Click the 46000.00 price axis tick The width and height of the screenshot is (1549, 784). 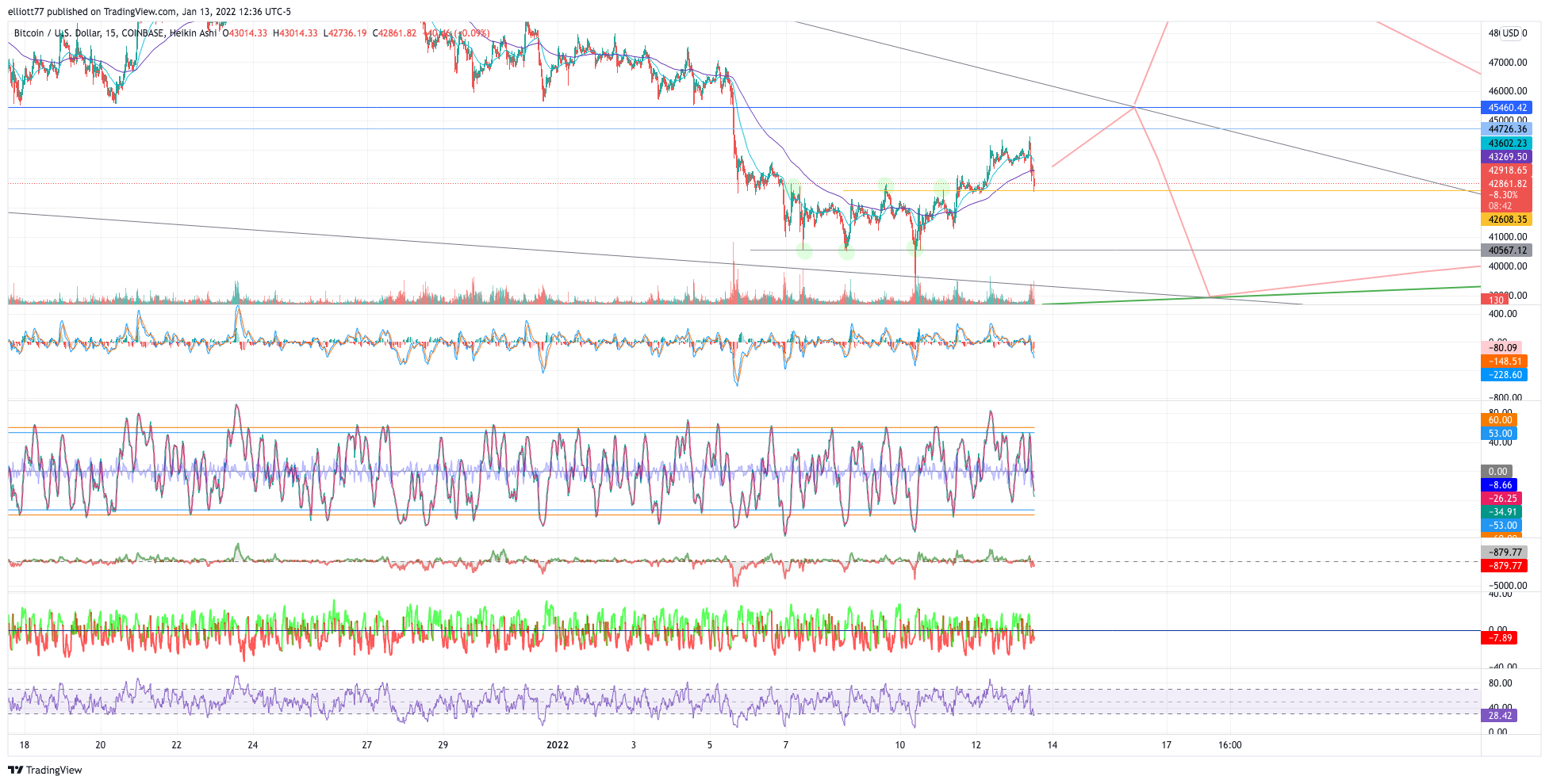click(x=1508, y=91)
